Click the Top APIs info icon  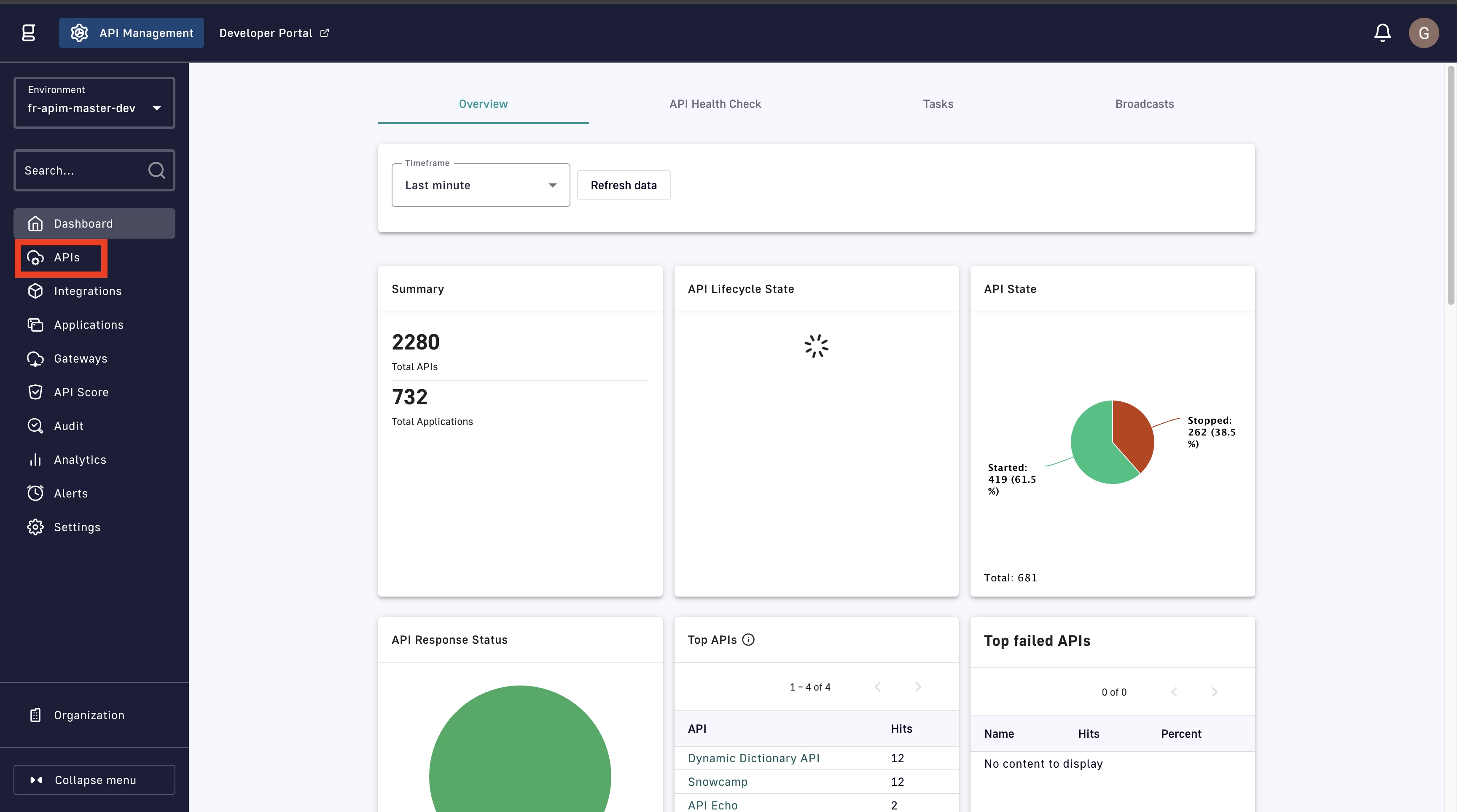click(x=748, y=640)
